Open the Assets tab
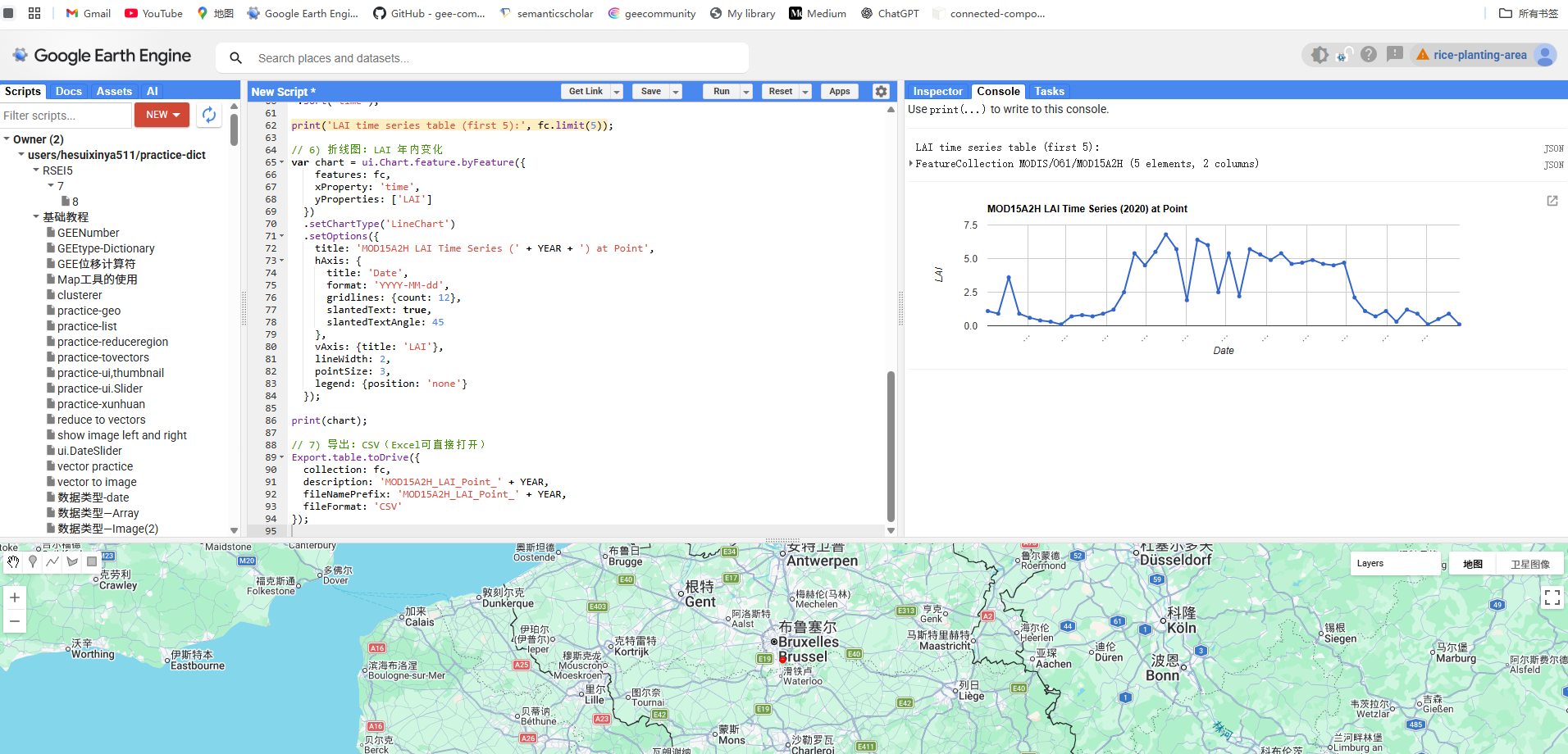1568x754 pixels. 113,91
